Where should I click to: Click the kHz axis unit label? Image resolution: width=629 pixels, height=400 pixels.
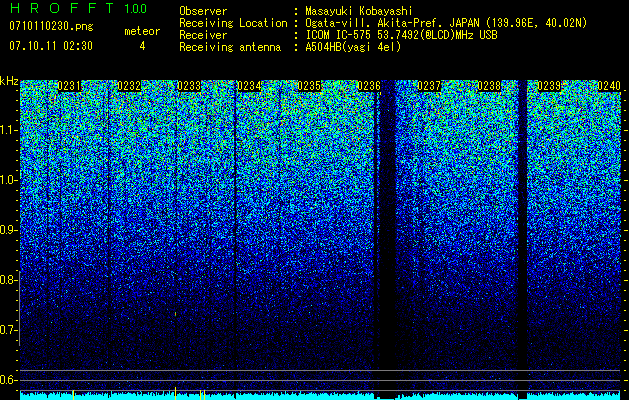pos(9,81)
